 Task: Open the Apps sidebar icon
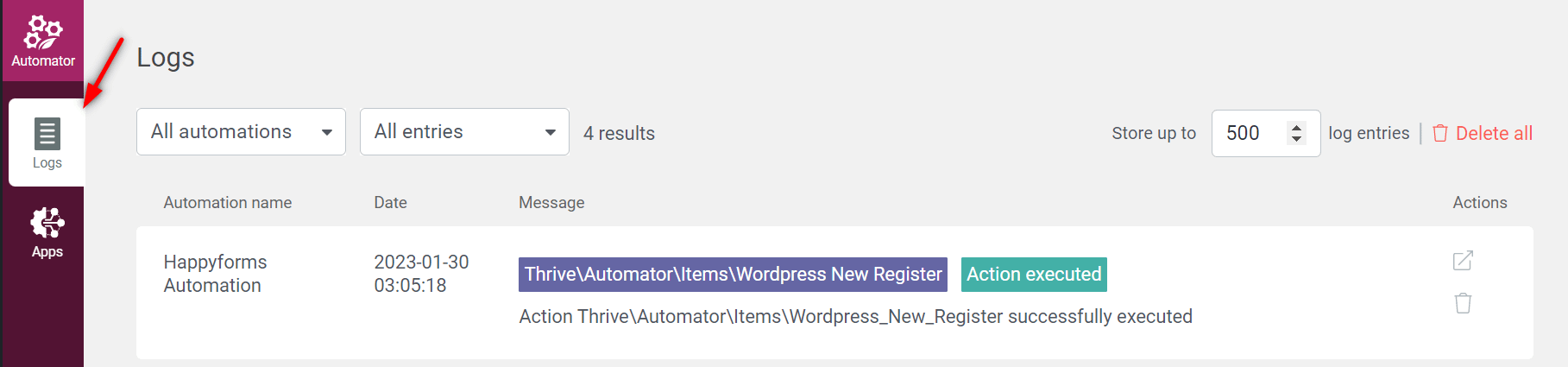(47, 223)
